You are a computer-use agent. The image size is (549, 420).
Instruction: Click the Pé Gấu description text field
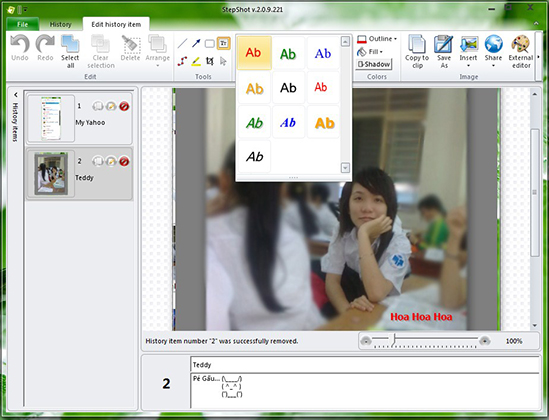[x=365, y=391]
